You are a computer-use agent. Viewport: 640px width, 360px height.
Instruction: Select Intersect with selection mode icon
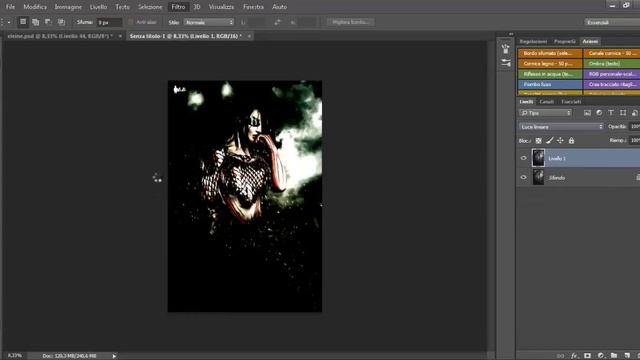tap(61, 22)
